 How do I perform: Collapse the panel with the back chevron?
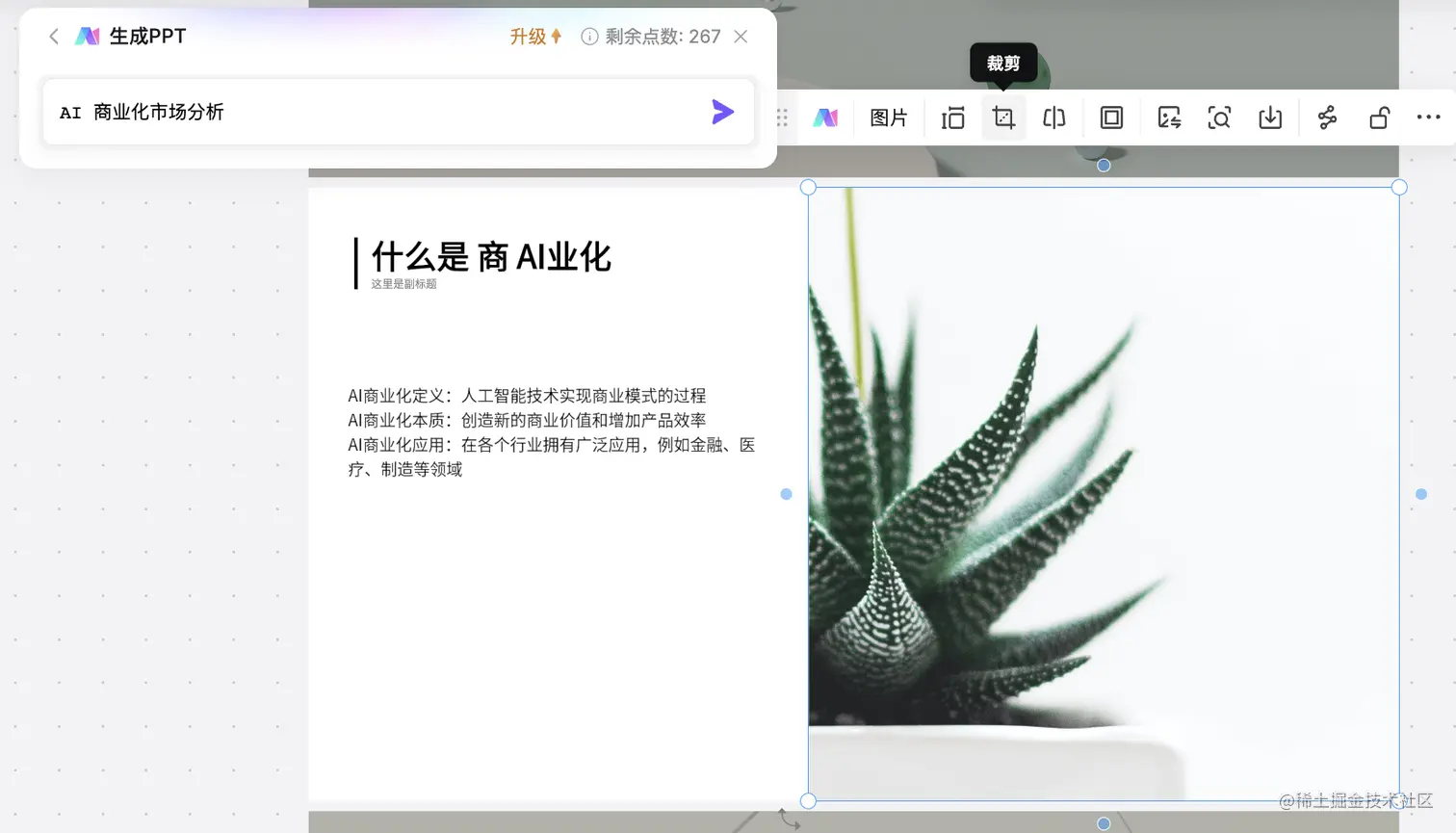click(x=53, y=37)
